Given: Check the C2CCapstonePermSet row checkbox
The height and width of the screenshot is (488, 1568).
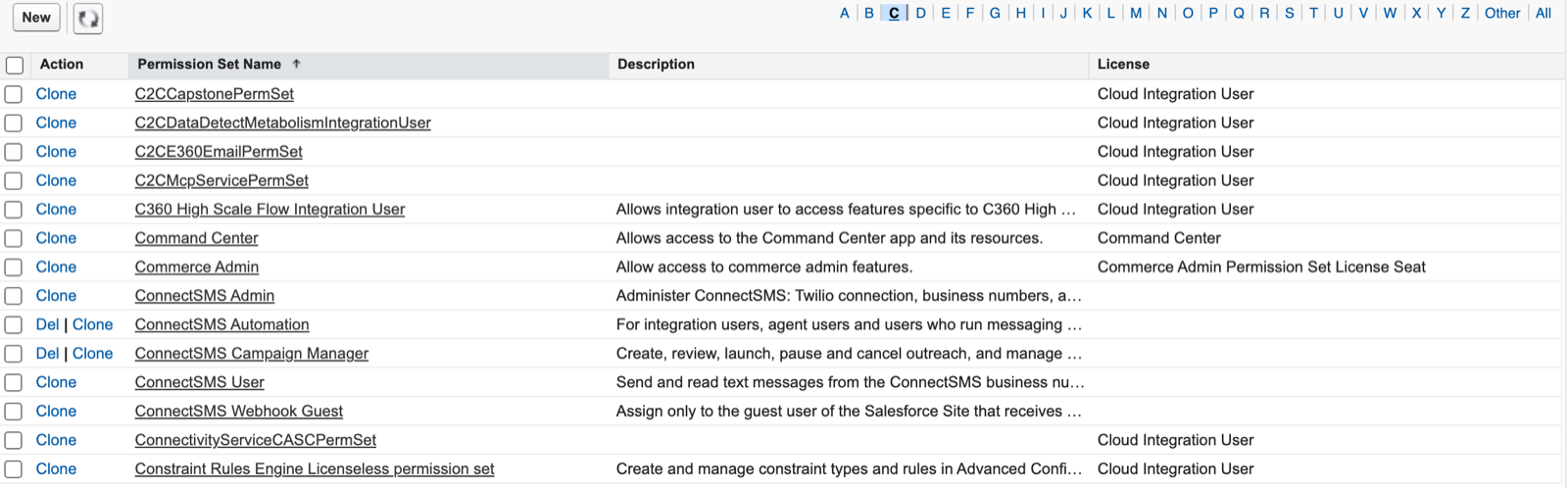Looking at the screenshot, I should pyautogui.click(x=14, y=94).
